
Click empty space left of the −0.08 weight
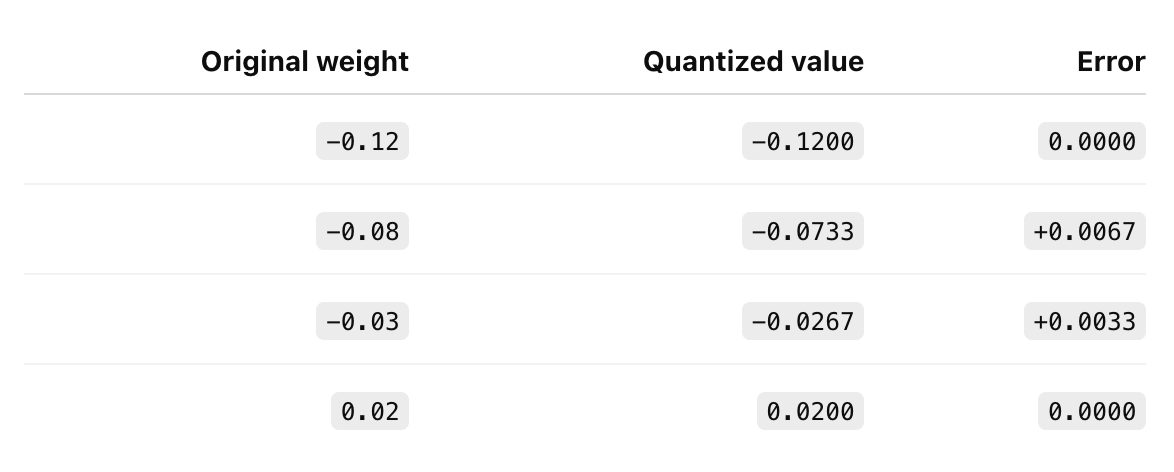[x=170, y=231]
